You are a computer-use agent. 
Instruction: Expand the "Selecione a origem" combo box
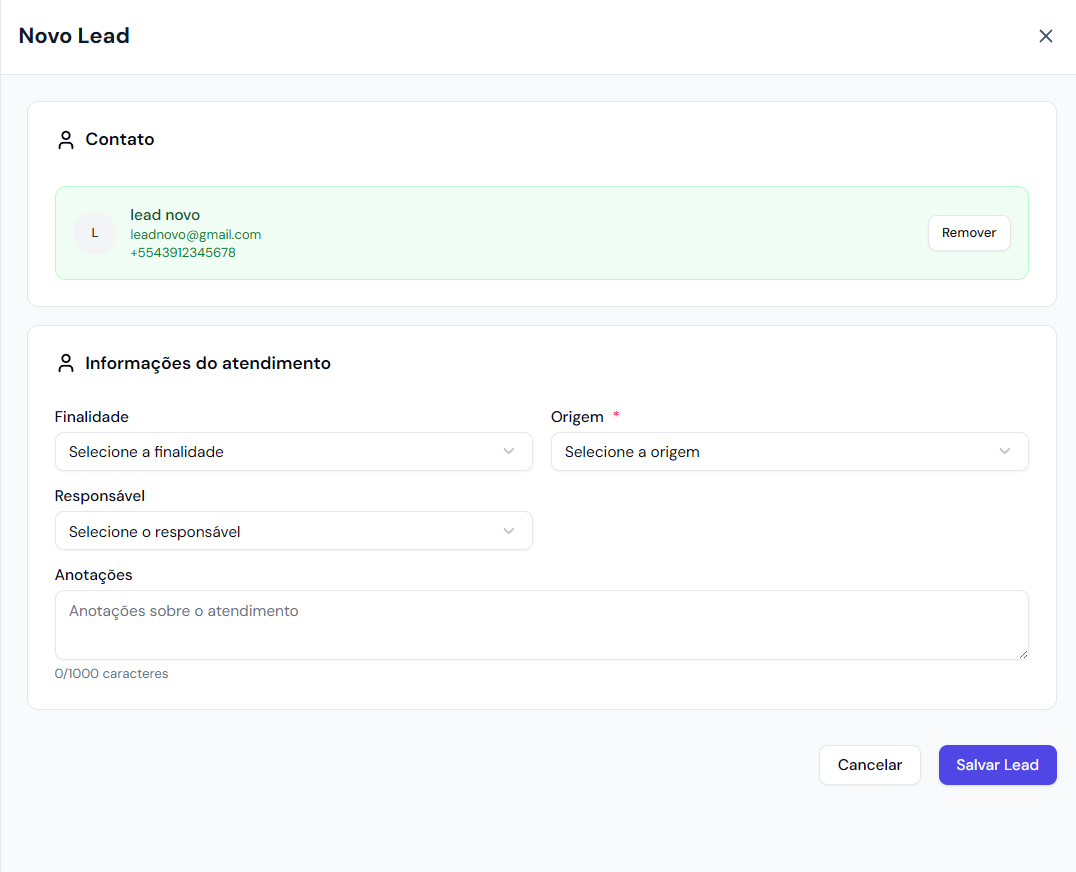coord(775,452)
